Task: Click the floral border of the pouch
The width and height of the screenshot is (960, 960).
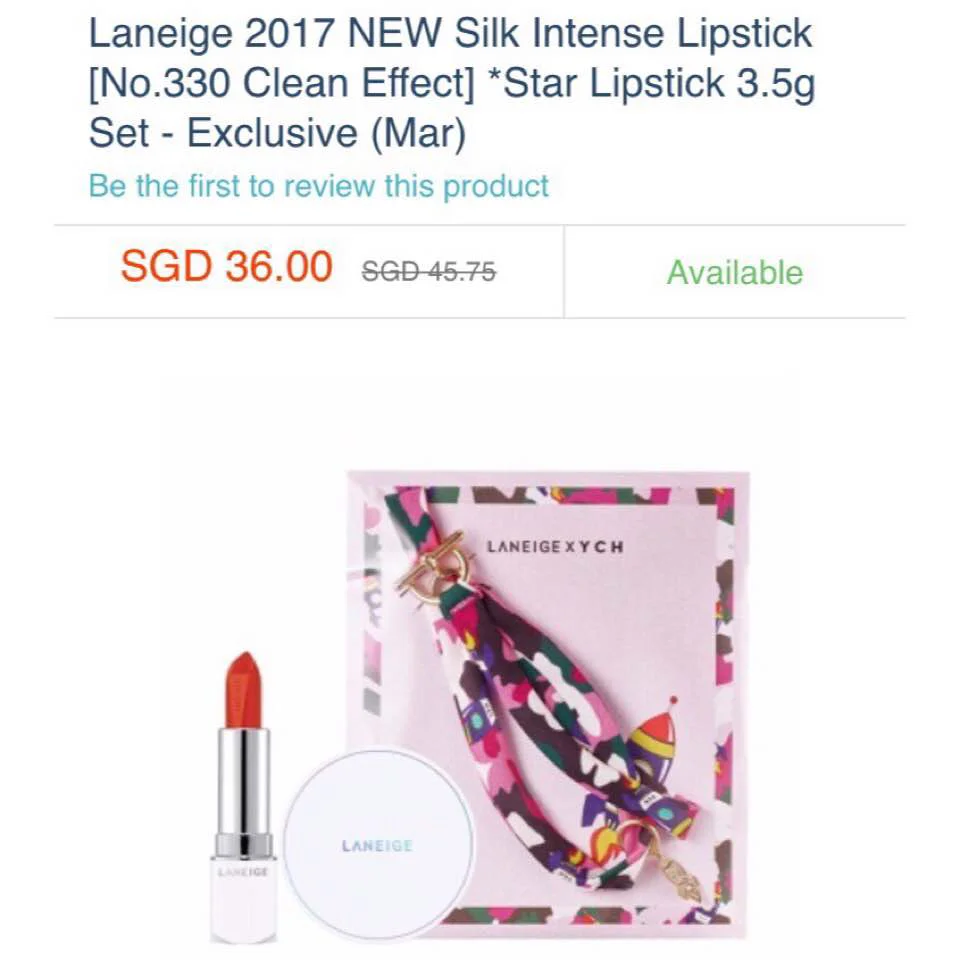Action: tap(725, 704)
